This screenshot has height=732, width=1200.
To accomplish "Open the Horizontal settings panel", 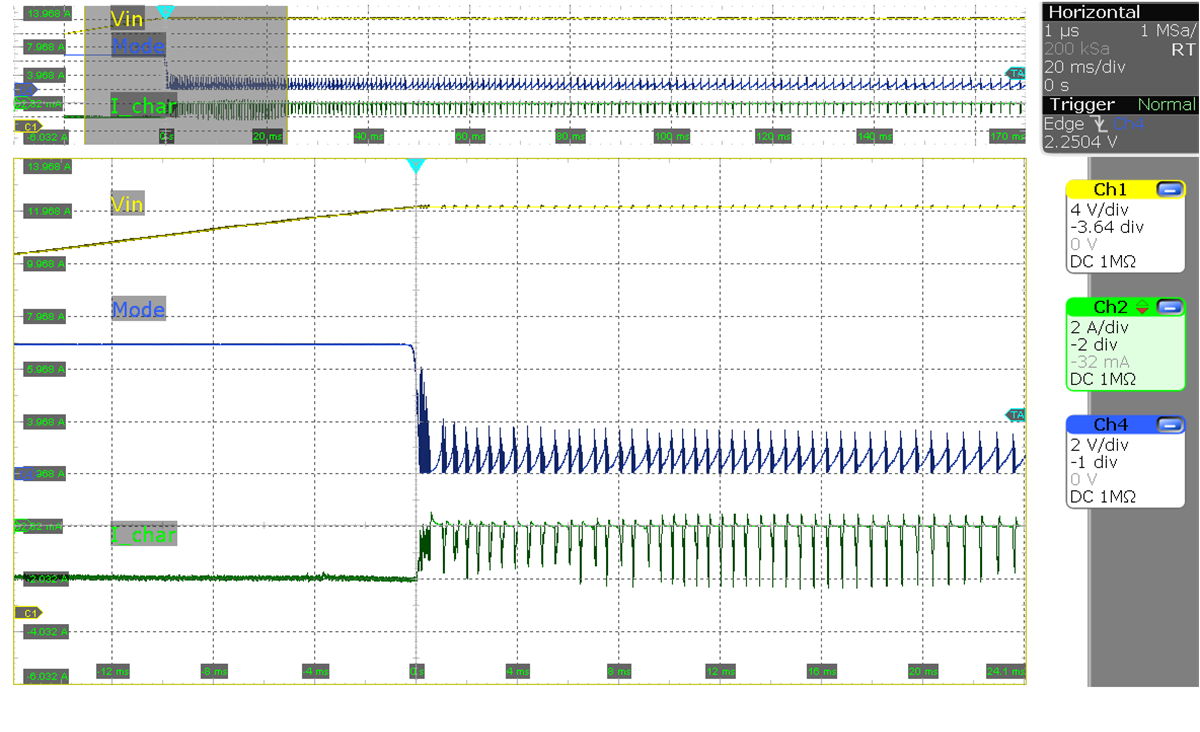I will tap(1096, 12).
